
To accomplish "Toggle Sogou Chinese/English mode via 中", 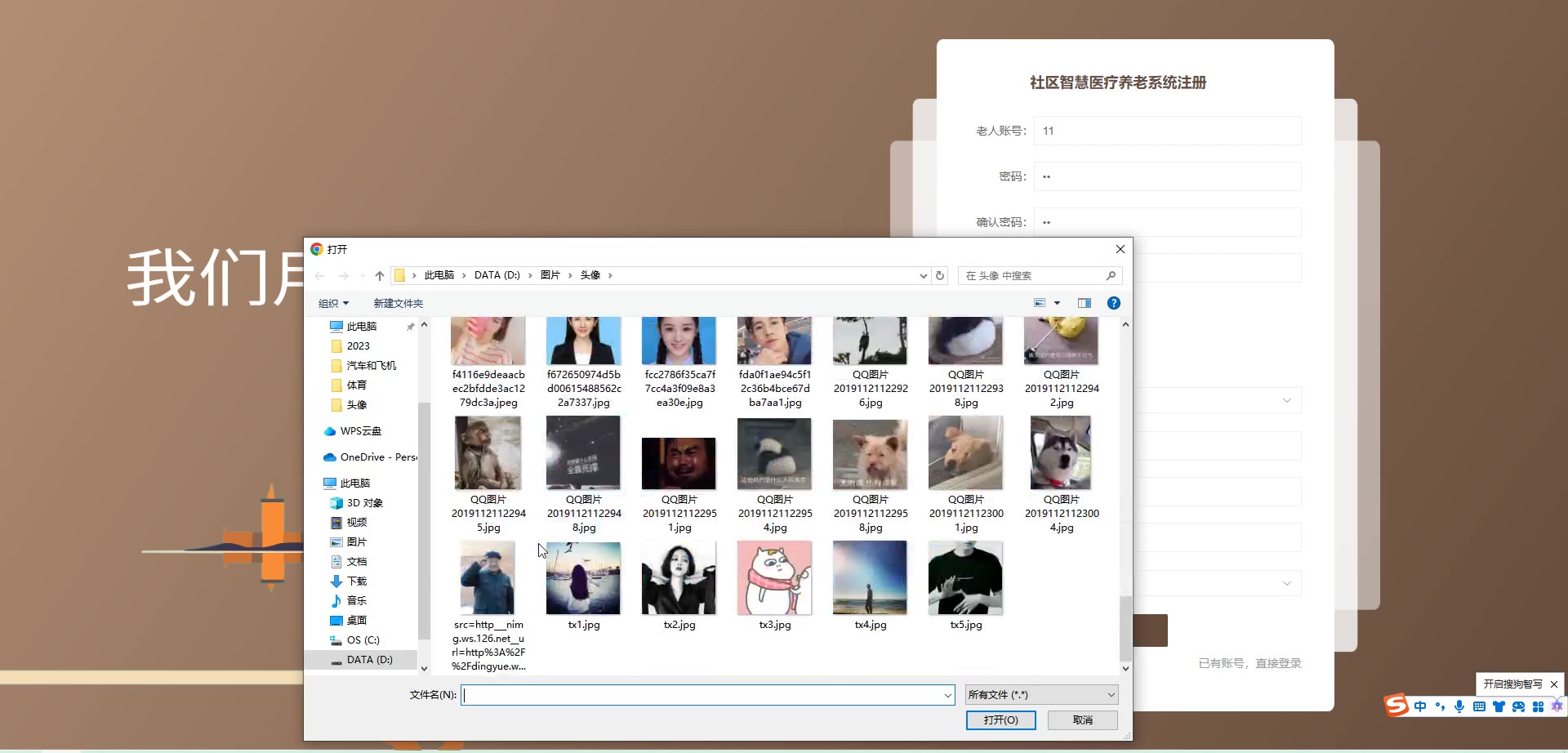I will coord(1420,706).
